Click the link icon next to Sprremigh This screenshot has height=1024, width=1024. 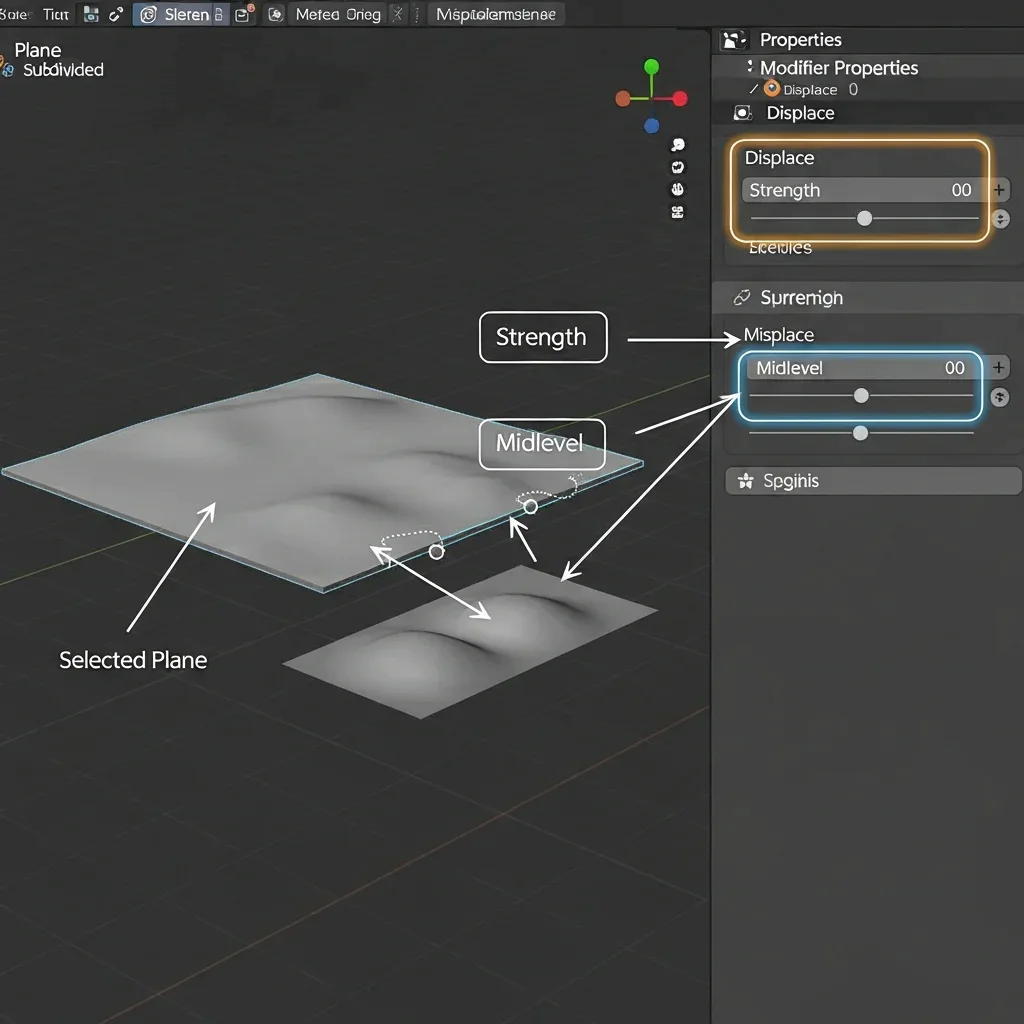(x=742, y=298)
